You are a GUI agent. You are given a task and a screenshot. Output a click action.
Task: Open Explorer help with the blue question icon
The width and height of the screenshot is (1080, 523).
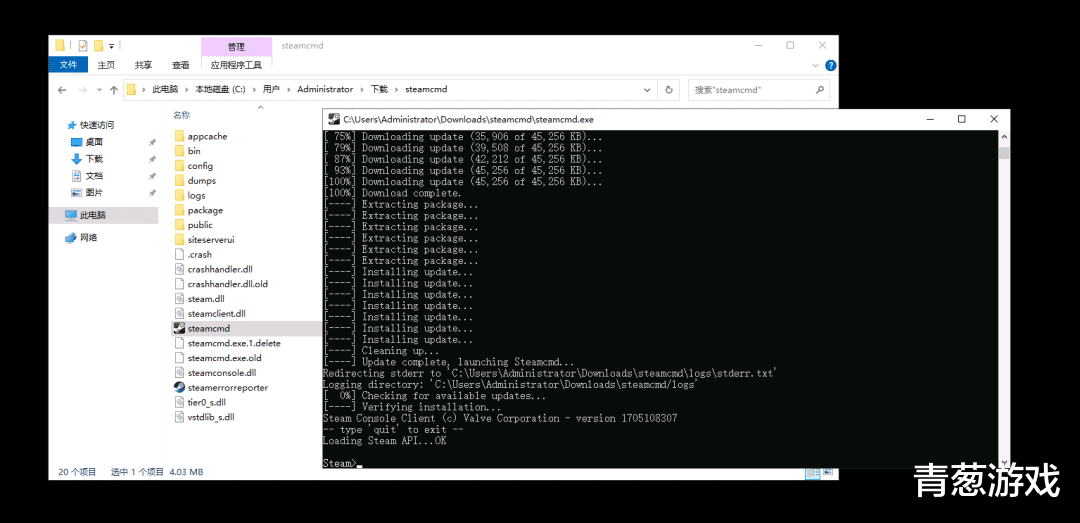831,65
